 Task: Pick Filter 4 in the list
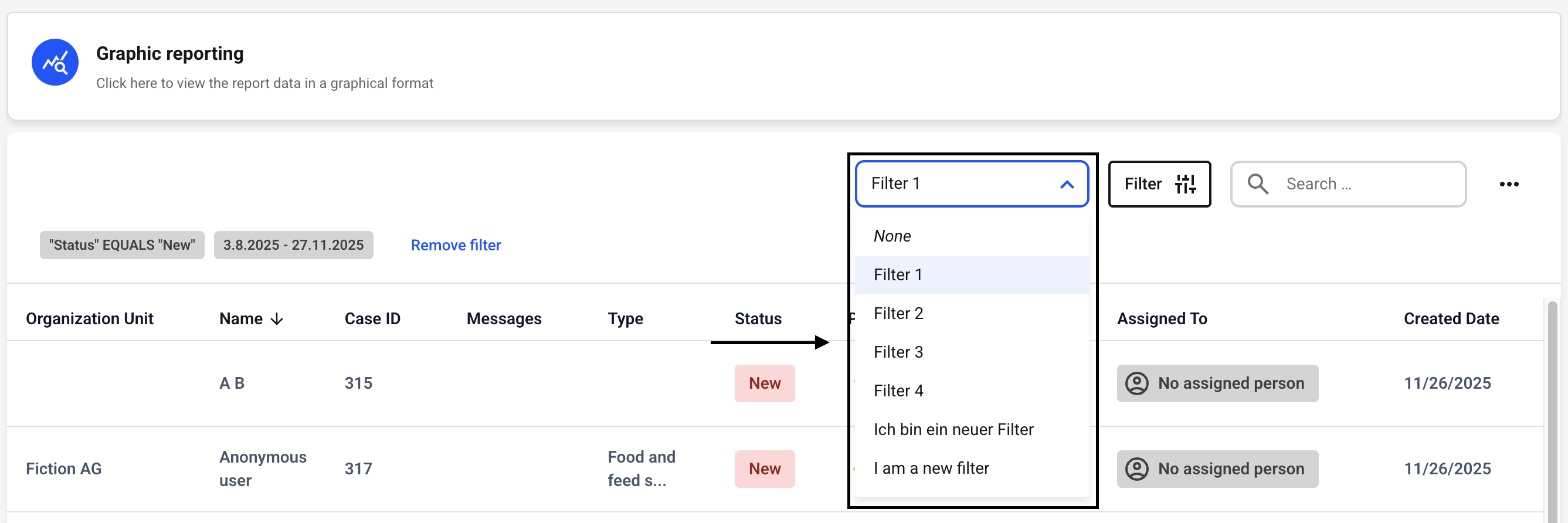898,391
